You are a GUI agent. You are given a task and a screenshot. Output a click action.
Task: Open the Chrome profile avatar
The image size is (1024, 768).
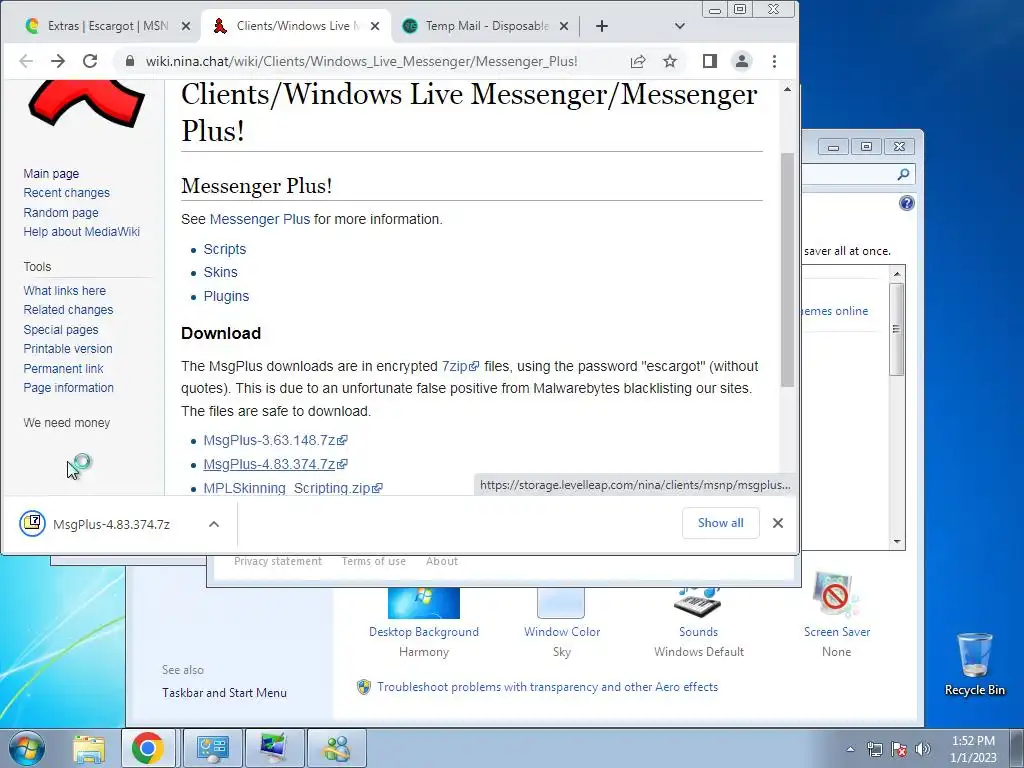coord(742,61)
